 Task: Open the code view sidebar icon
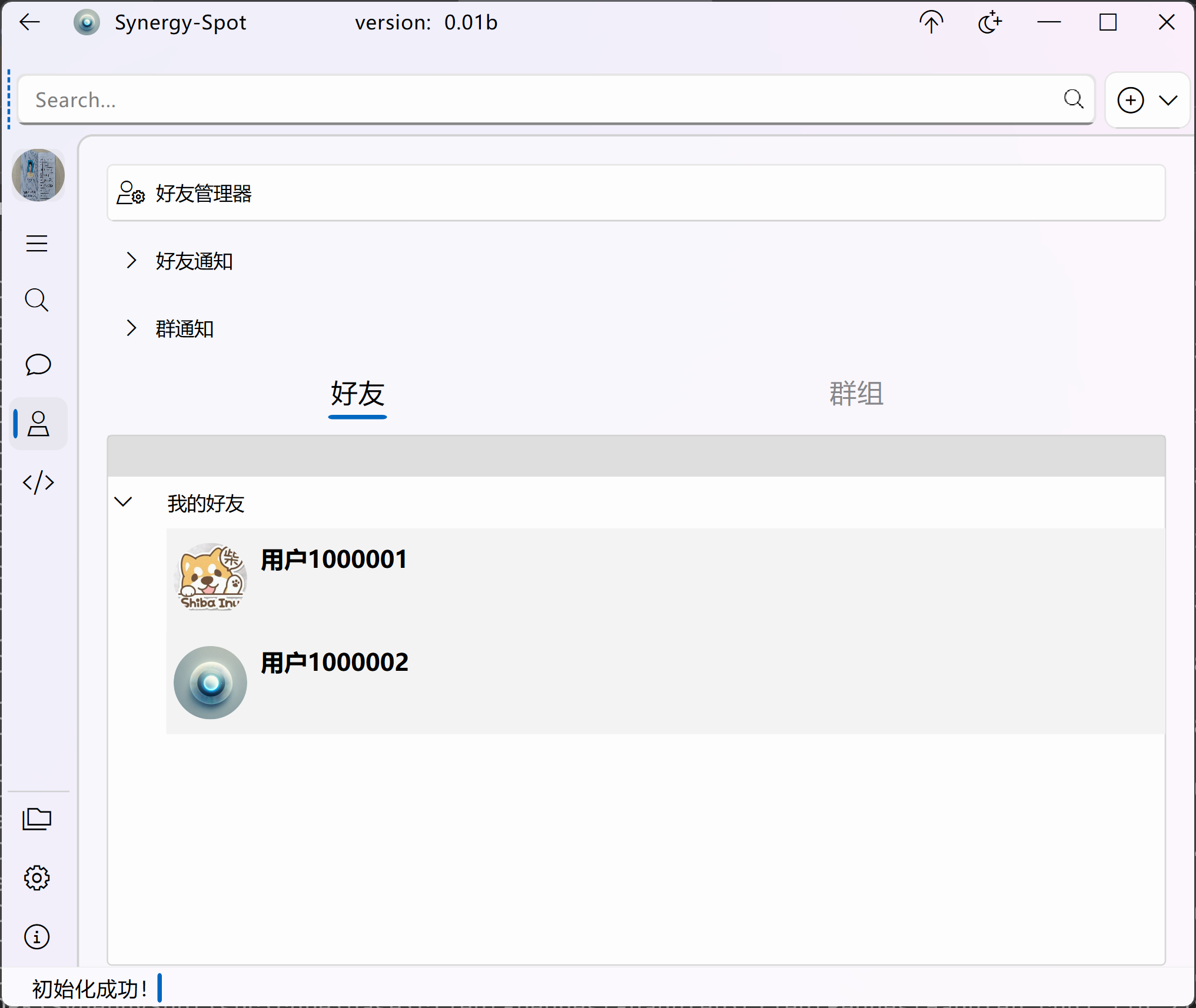37,483
